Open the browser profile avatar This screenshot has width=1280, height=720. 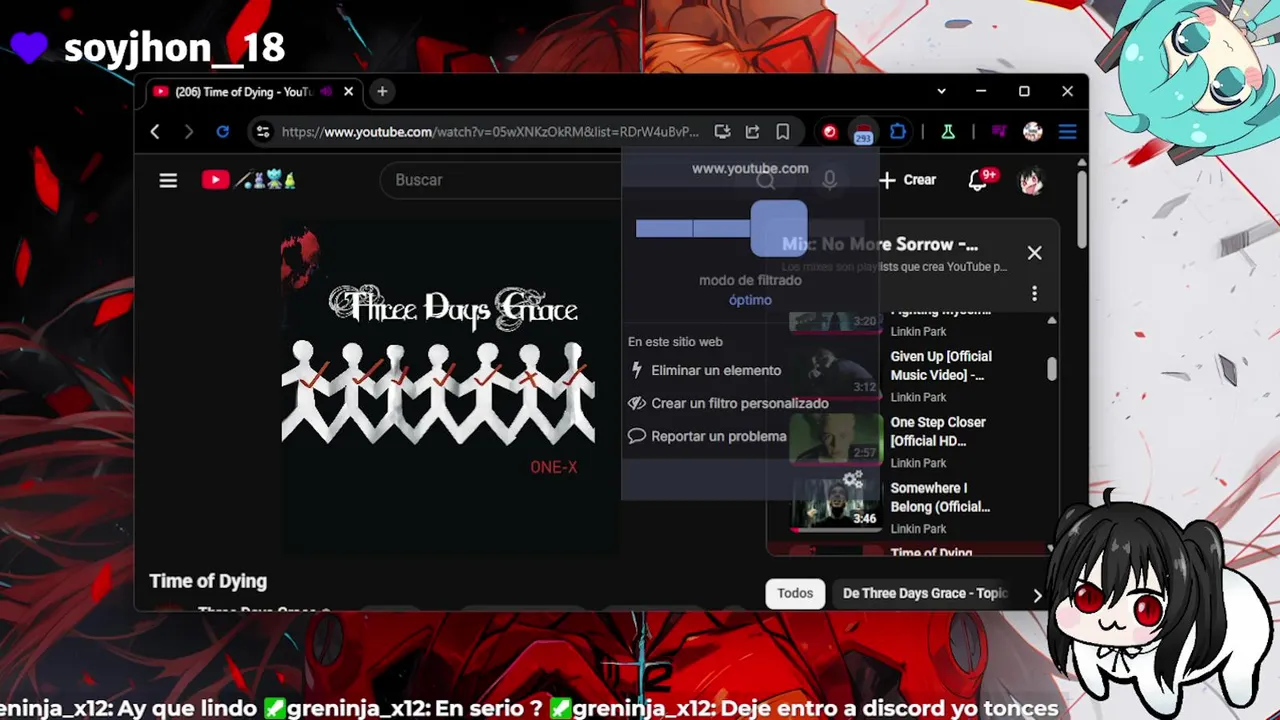click(x=1033, y=132)
